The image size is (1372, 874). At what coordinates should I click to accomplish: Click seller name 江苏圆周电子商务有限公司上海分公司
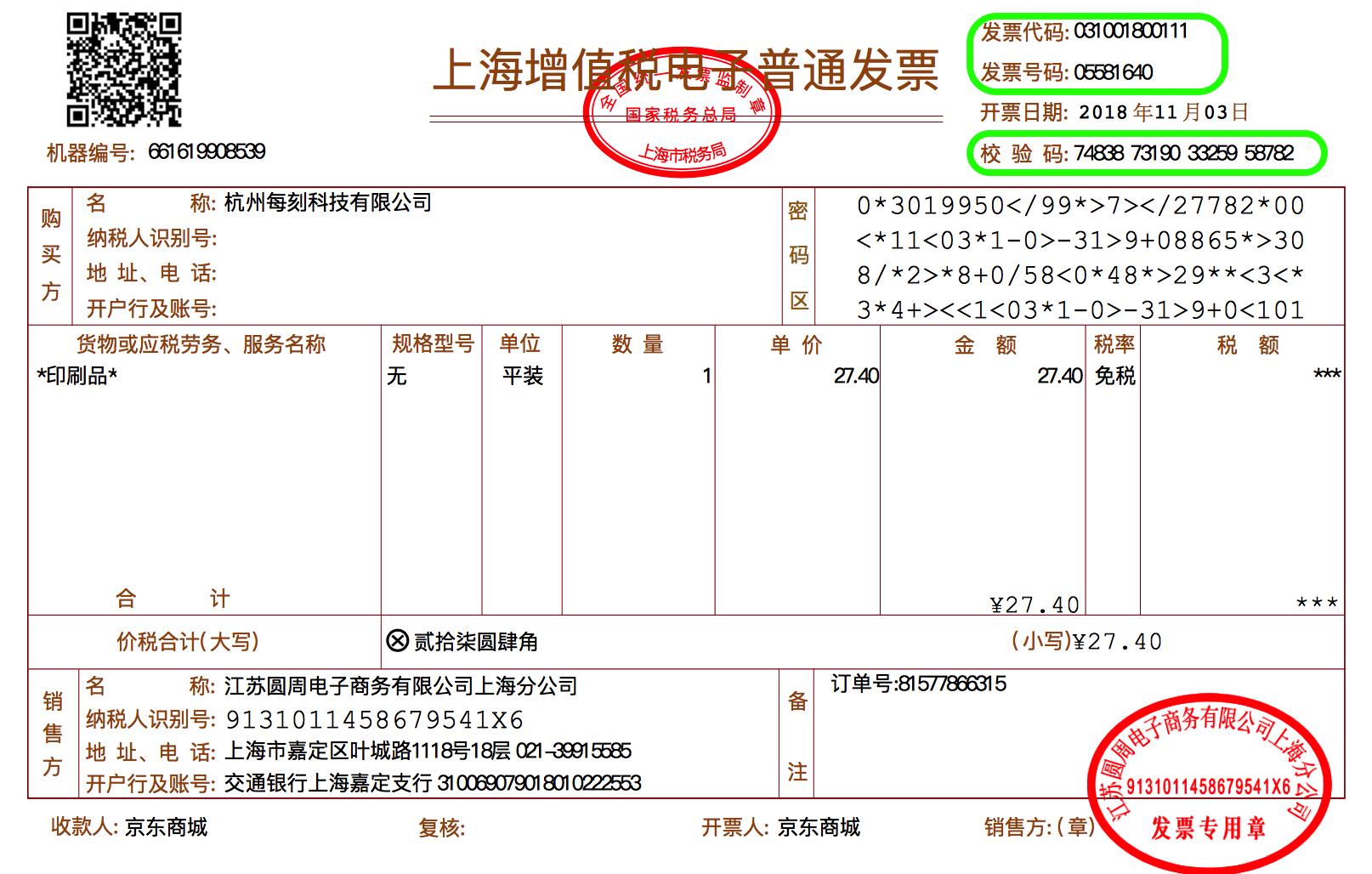[401, 686]
